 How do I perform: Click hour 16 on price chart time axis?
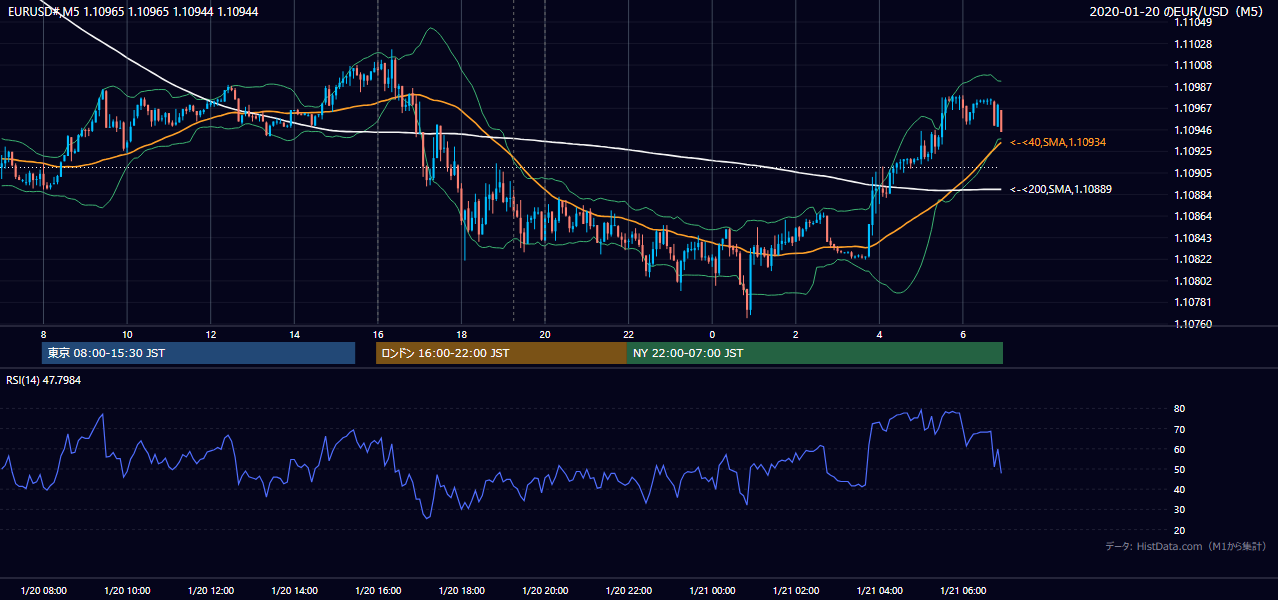pos(378,334)
